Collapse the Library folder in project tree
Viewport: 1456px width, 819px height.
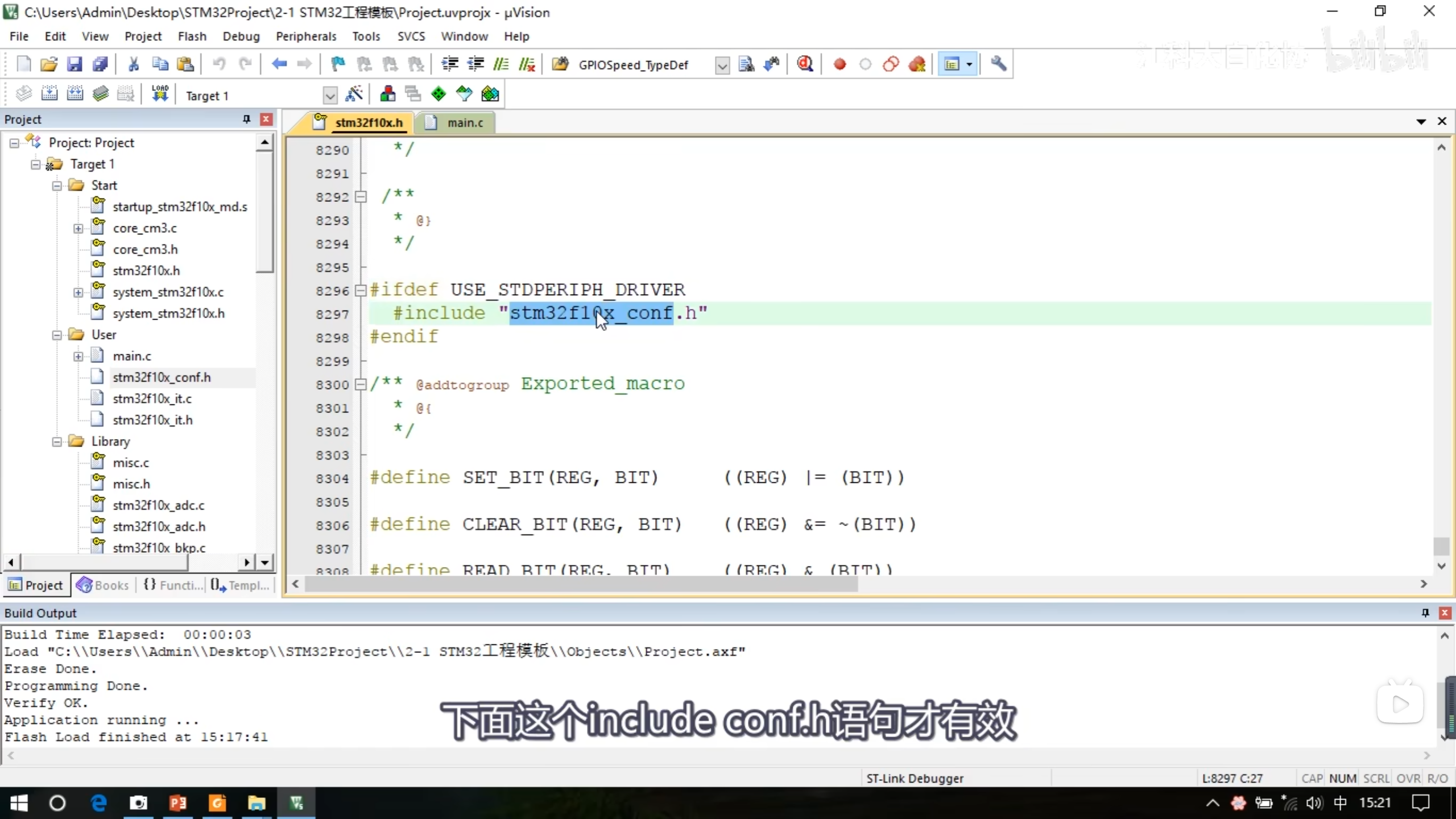[57, 441]
